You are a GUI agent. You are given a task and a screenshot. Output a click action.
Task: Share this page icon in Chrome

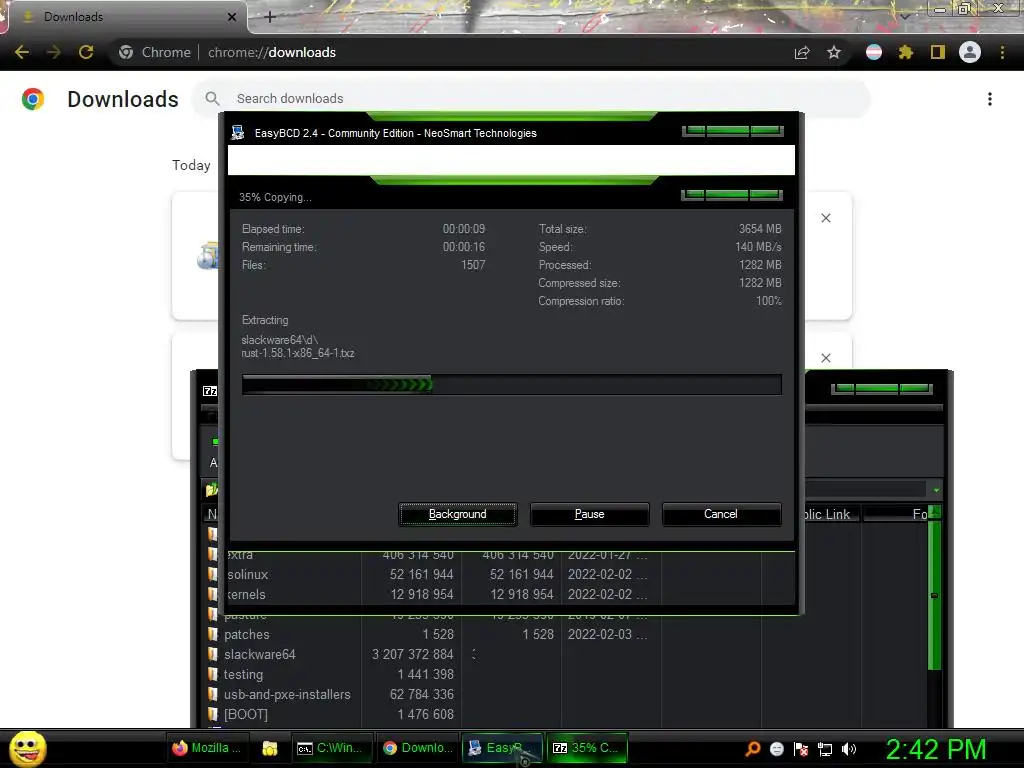(x=802, y=52)
